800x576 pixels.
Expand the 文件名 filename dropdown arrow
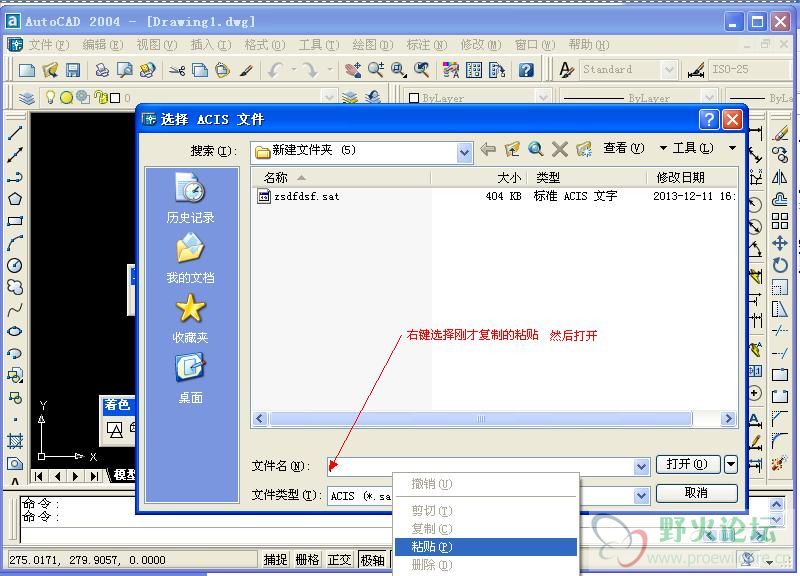tap(641, 466)
